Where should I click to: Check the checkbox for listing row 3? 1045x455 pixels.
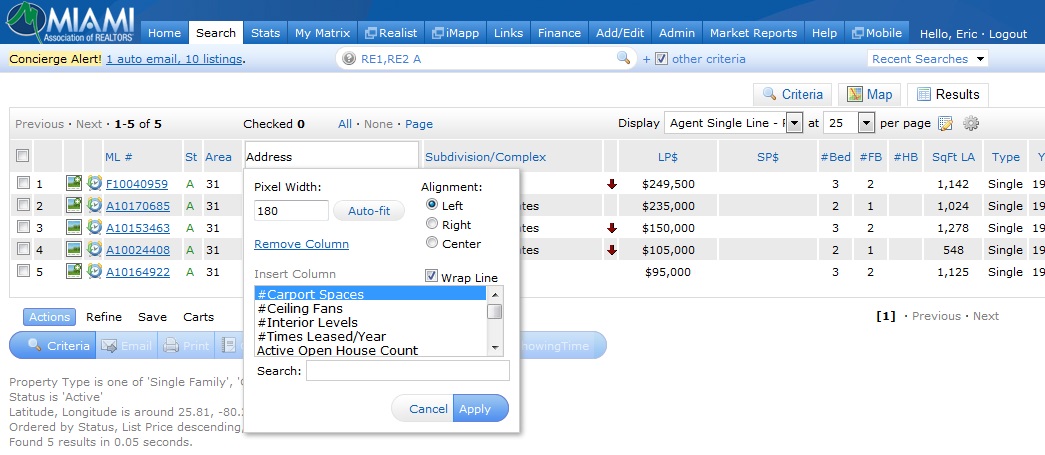23,228
